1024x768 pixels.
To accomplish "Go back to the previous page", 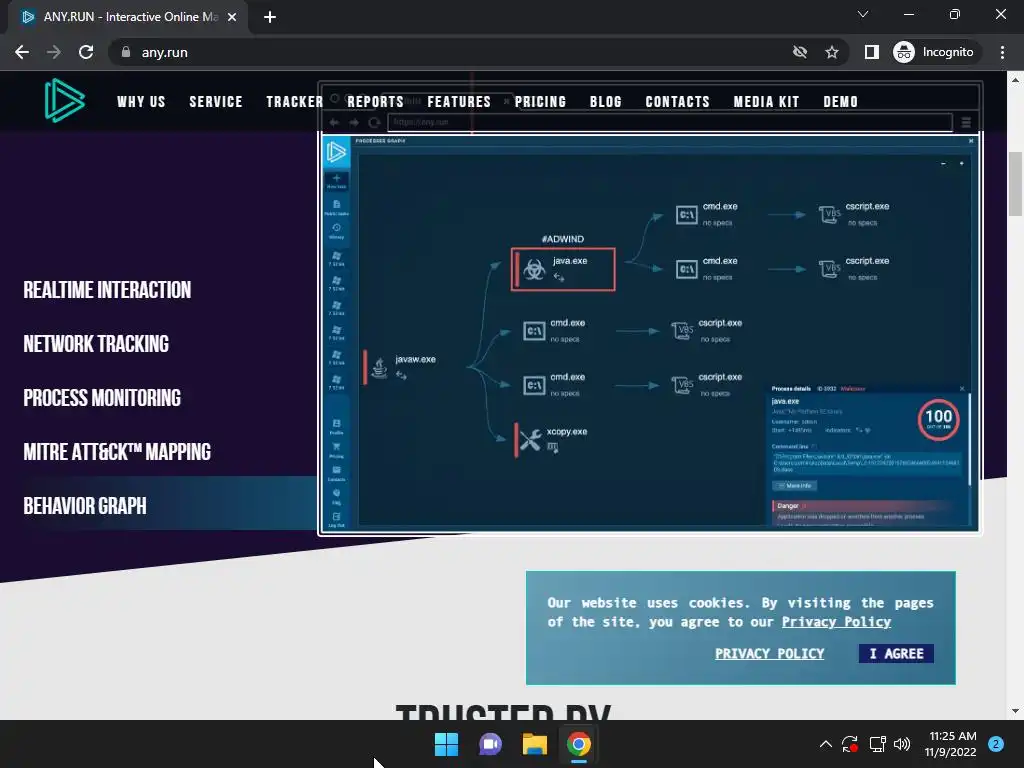I will click(x=22, y=52).
